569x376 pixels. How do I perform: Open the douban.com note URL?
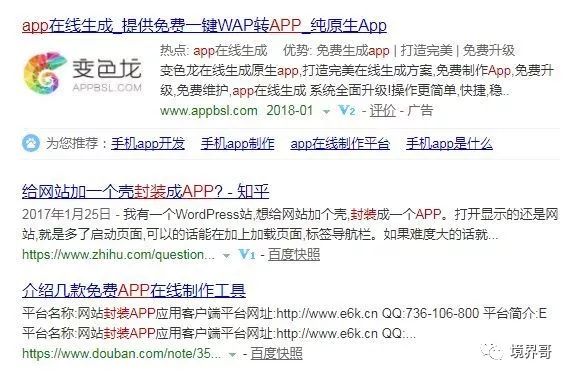click(x=121, y=353)
